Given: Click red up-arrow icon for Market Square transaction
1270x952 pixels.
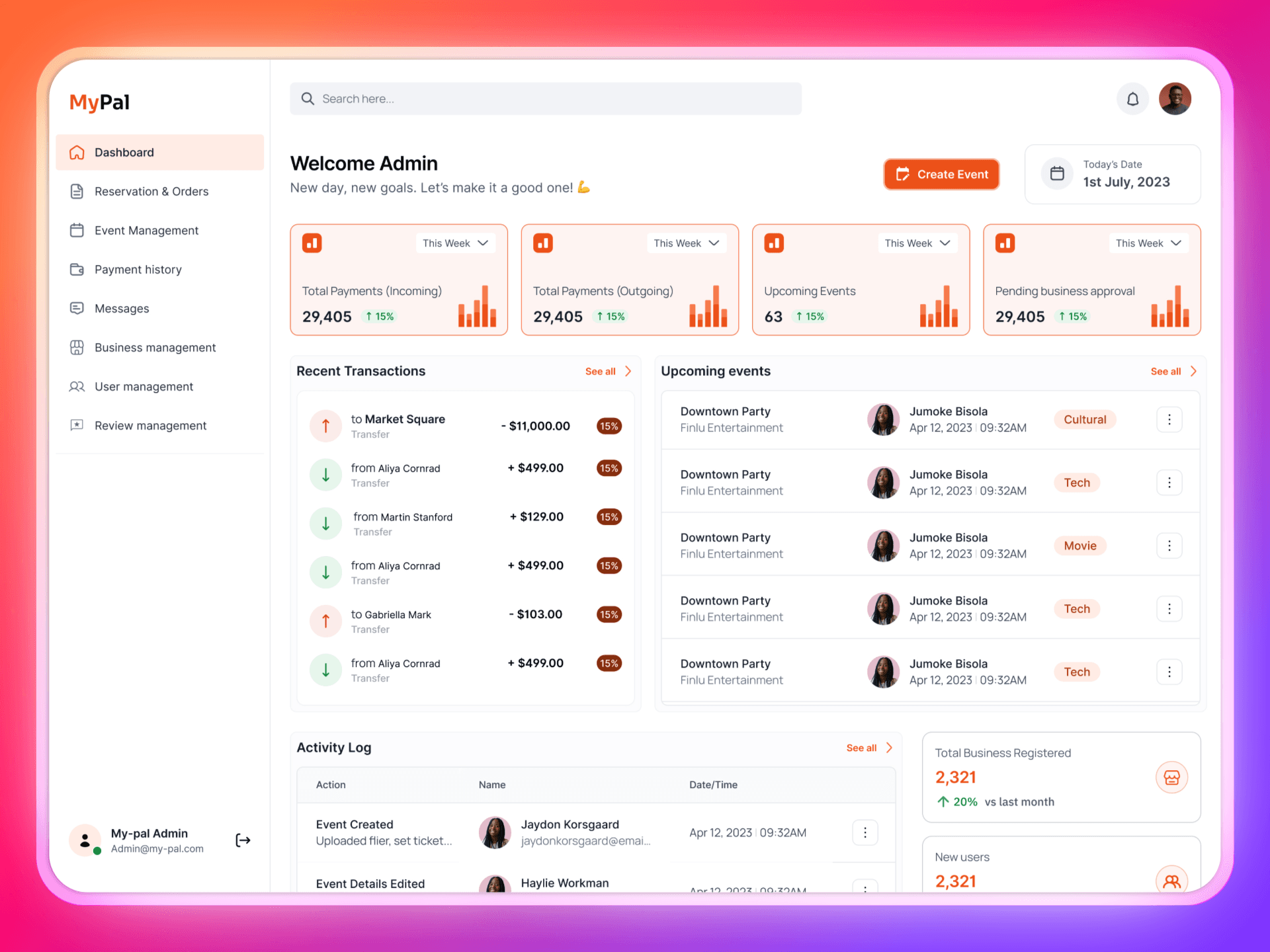Looking at the screenshot, I should click(325, 426).
